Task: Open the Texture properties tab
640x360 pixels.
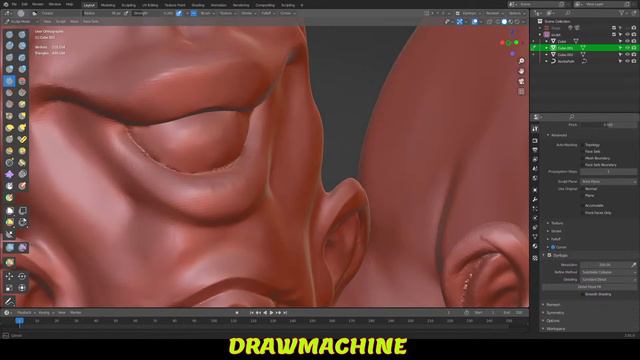Action: tap(535, 258)
